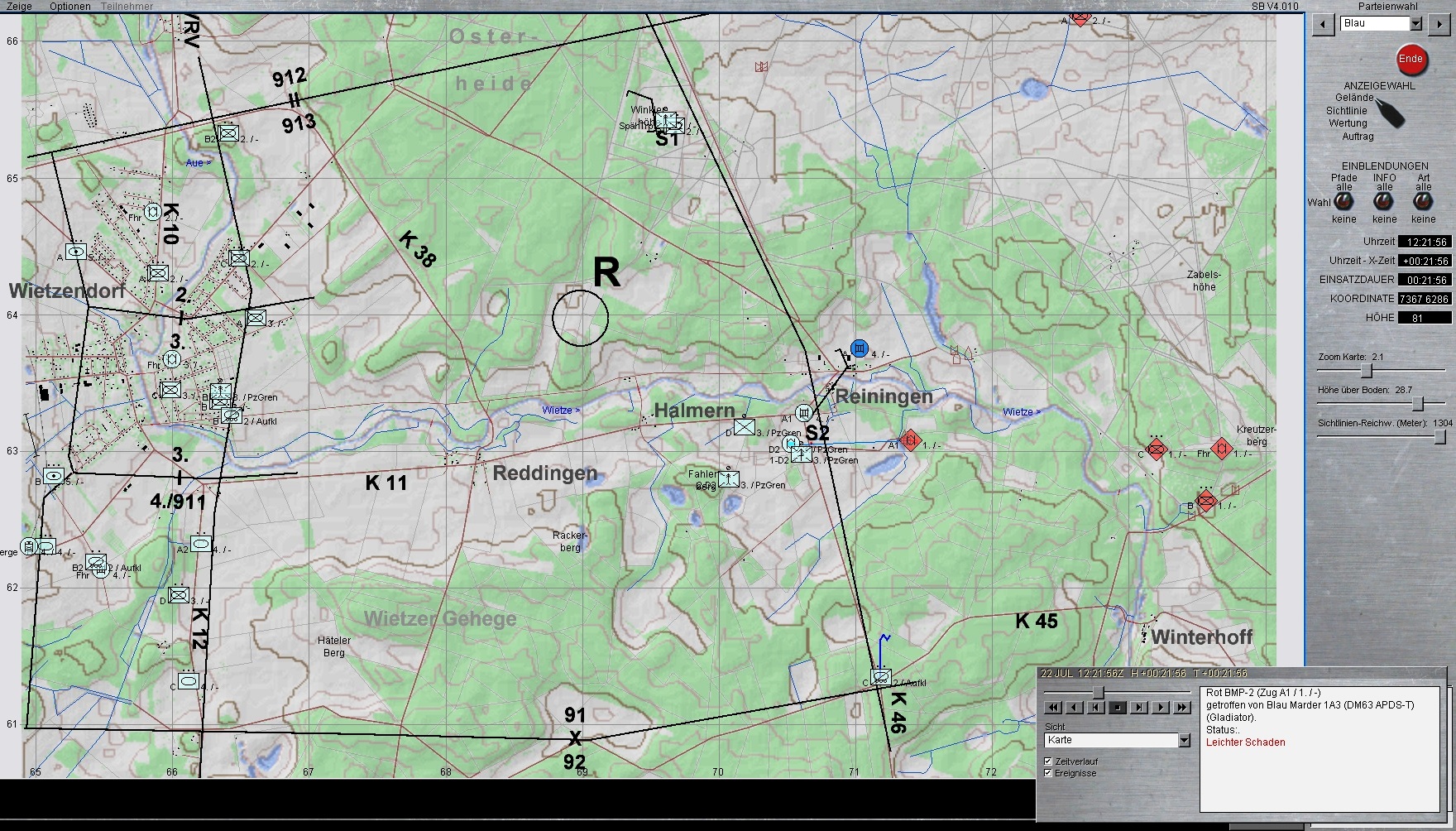Select next party with right arrow
The width and height of the screenshot is (1456, 831).
click(1439, 24)
